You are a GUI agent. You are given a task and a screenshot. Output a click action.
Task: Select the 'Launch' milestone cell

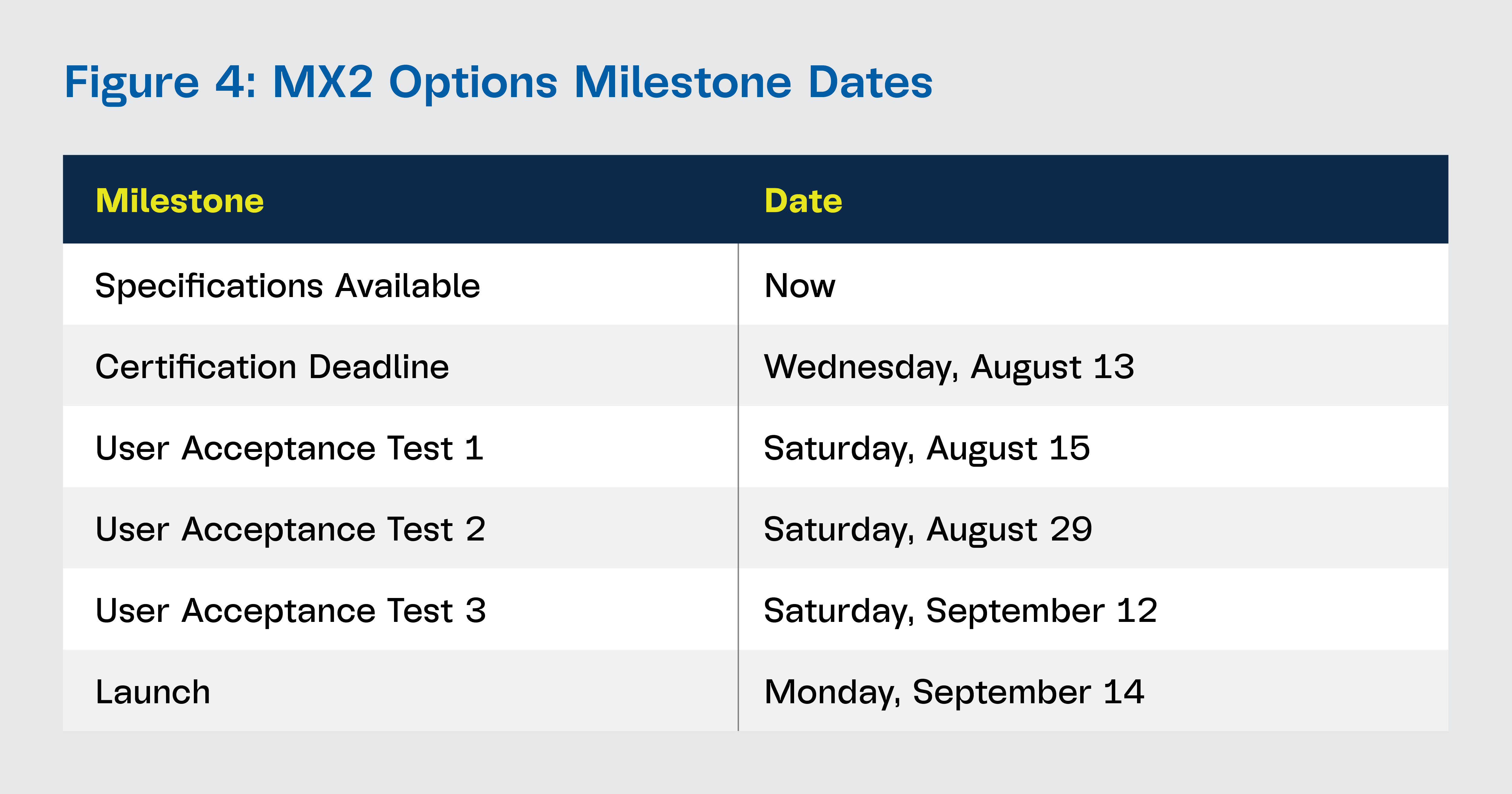pos(153,692)
